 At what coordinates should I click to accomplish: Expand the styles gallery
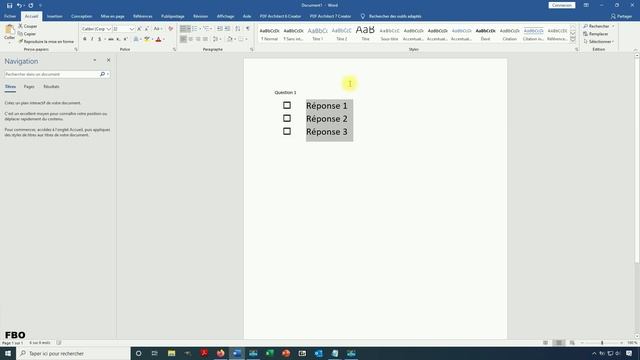(573, 39)
